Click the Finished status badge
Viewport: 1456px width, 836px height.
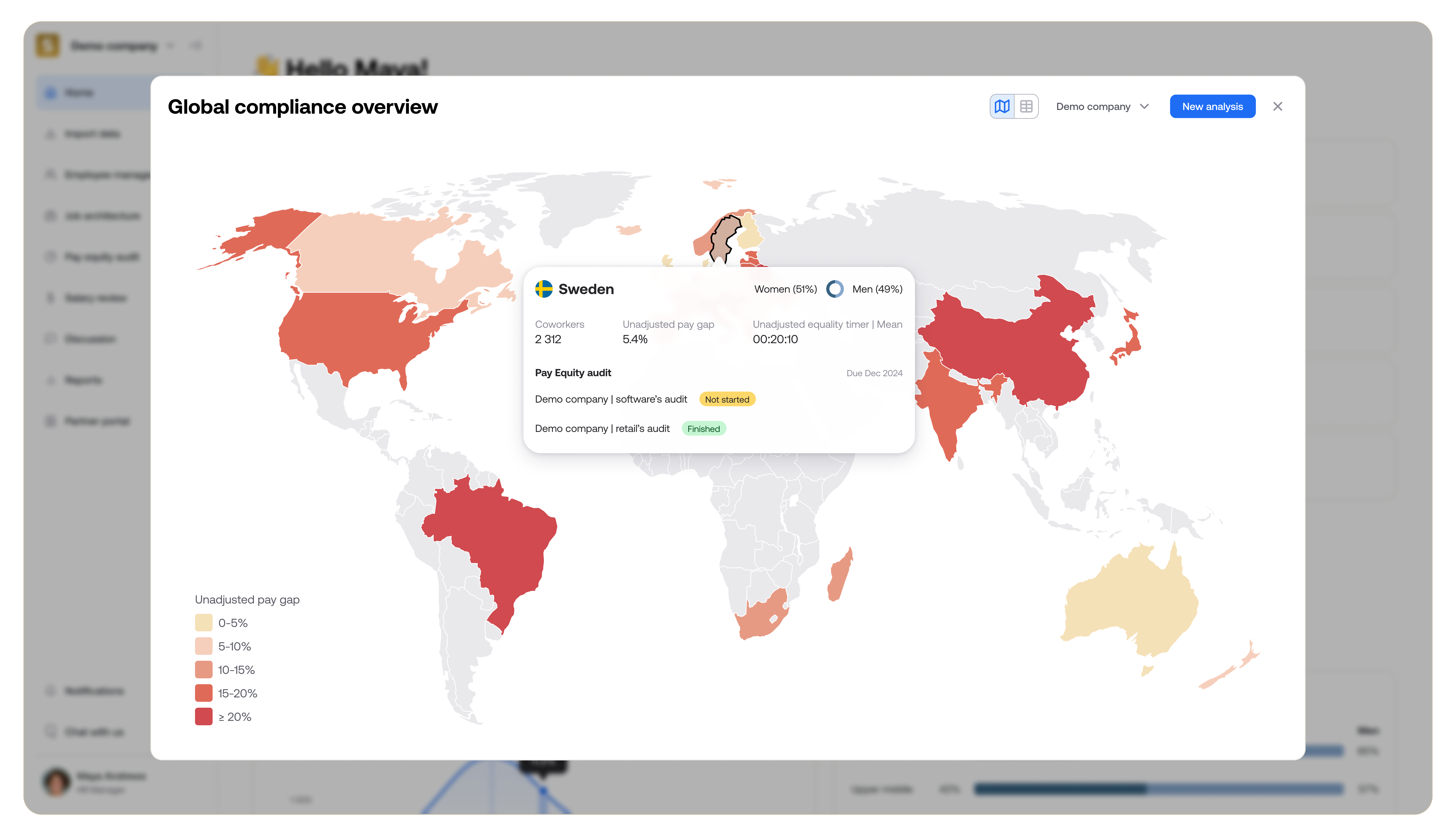703,429
